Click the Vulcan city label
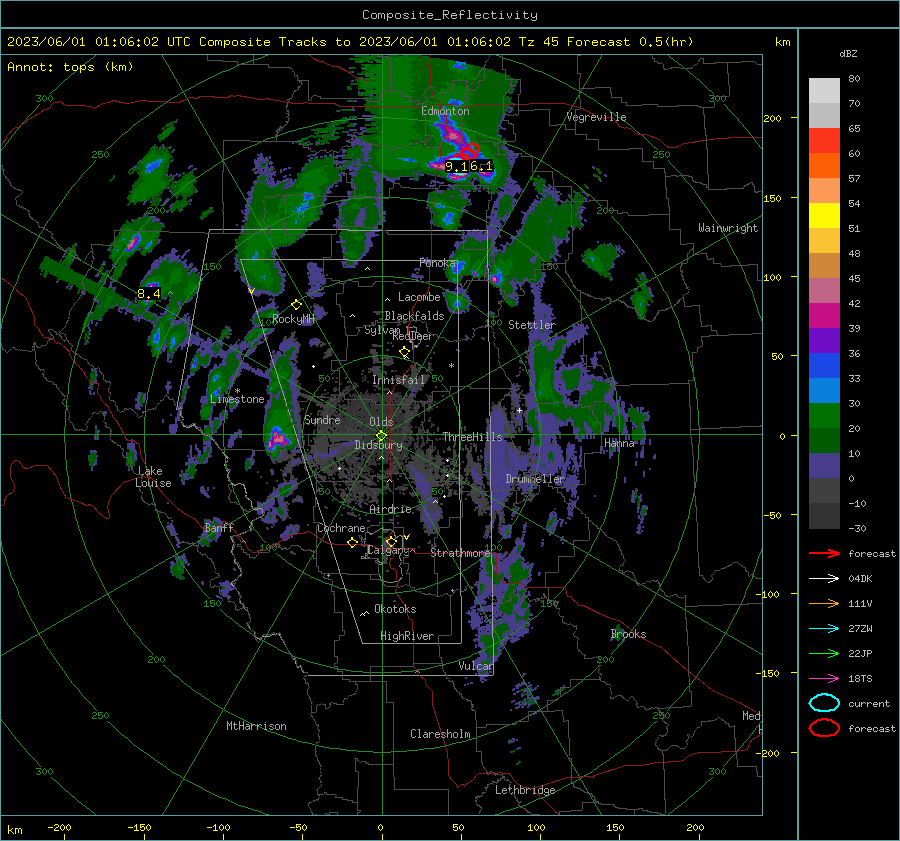Image resolution: width=900 pixels, height=841 pixels. [x=475, y=666]
